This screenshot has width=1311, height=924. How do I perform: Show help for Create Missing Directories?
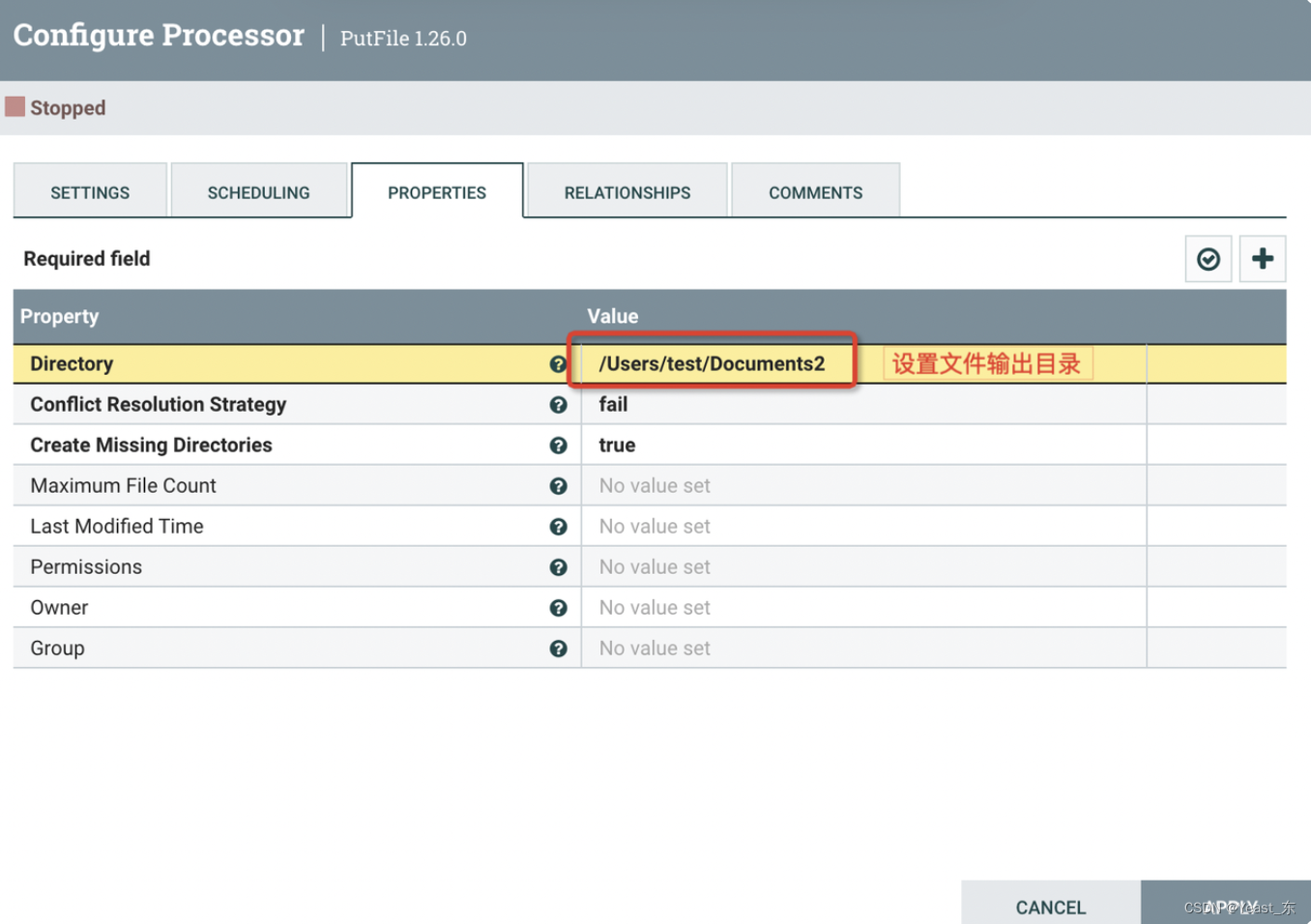pyautogui.click(x=558, y=446)
